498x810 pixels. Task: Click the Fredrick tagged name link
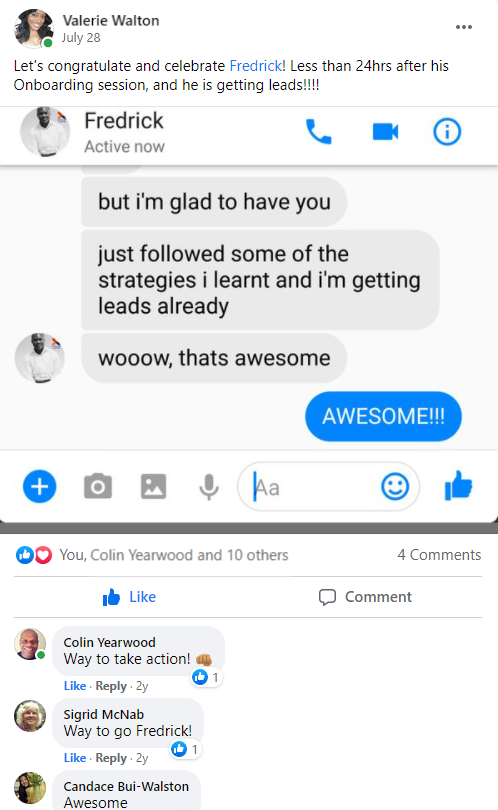(x=256, y=66)
